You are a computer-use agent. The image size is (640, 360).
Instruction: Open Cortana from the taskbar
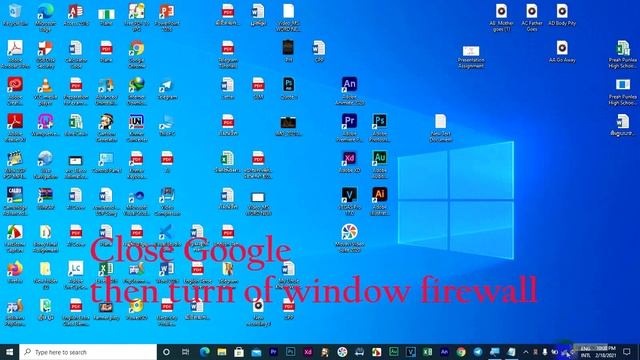click(x=166, y=352)
